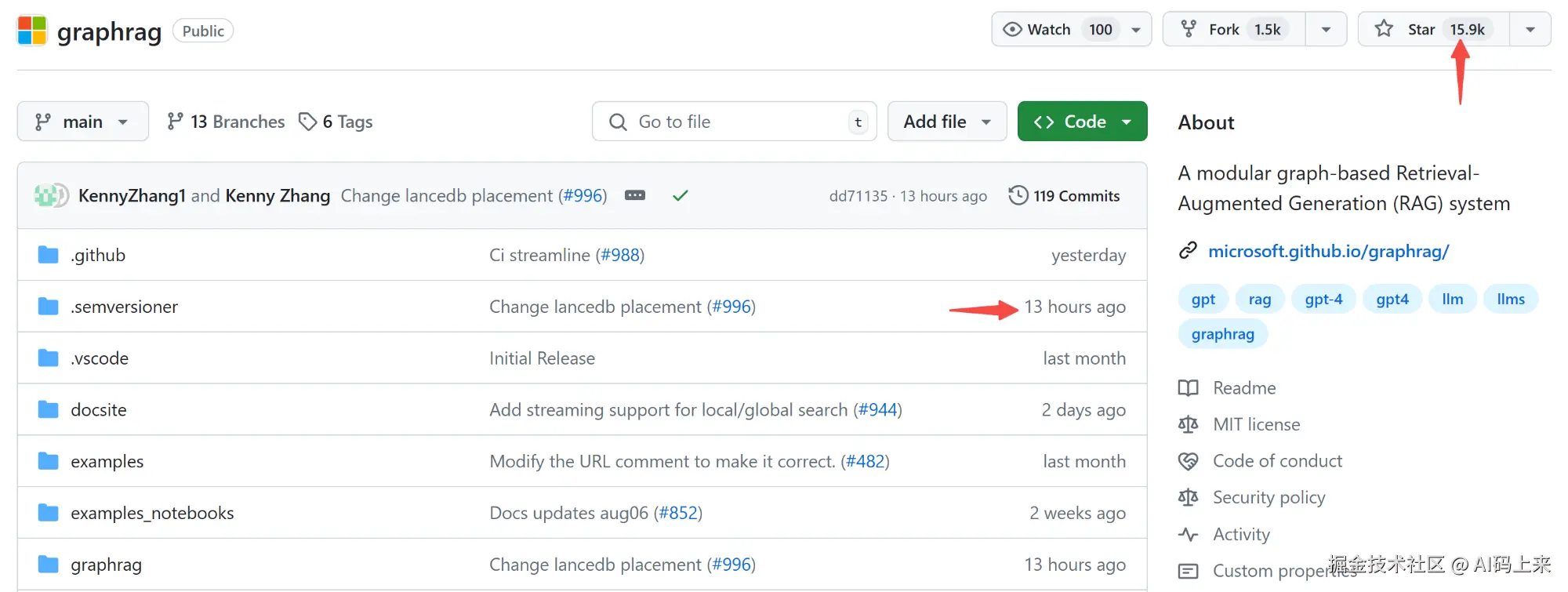This screenshot has width=1568, height=592.
Task: Expand commit message ellipsis icon
Action: coord(635,195)
